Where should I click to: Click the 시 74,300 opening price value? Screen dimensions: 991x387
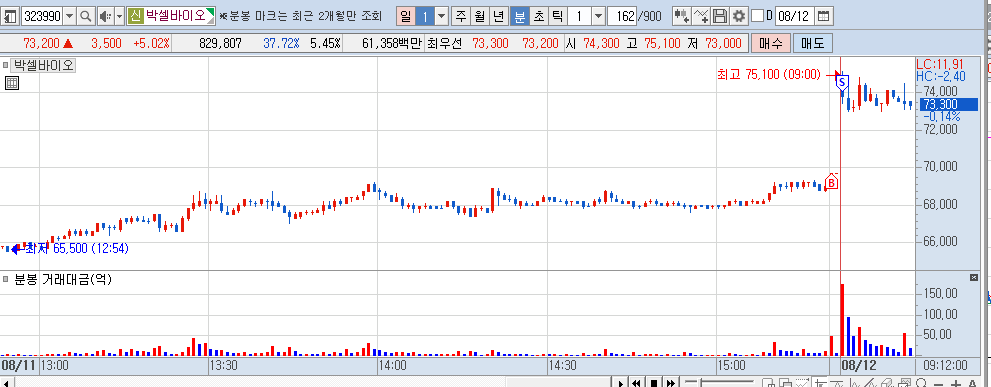[x=602, y=44]
